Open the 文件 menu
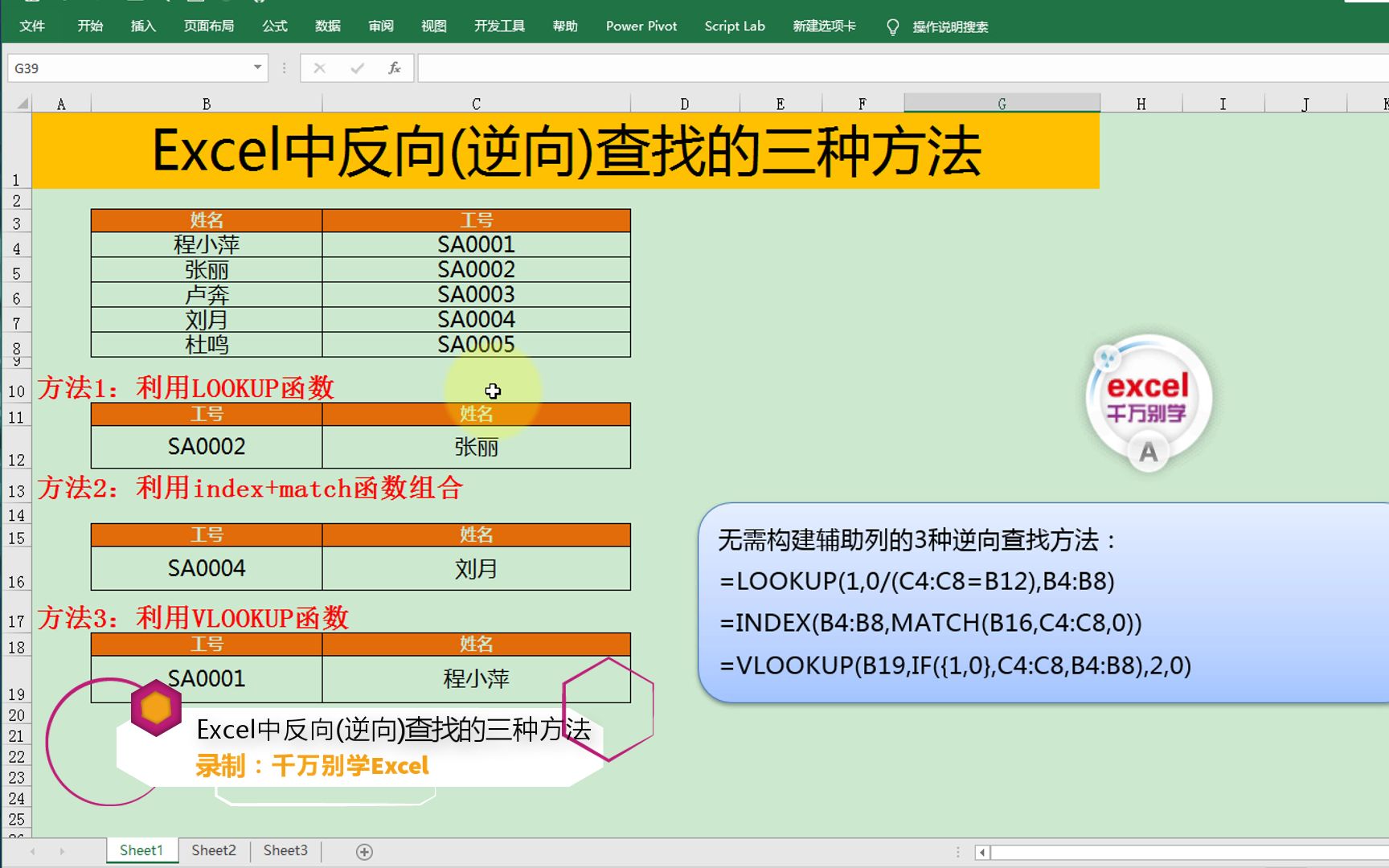The width and height of the screenshot is (1389, 868). pos(32,26)
